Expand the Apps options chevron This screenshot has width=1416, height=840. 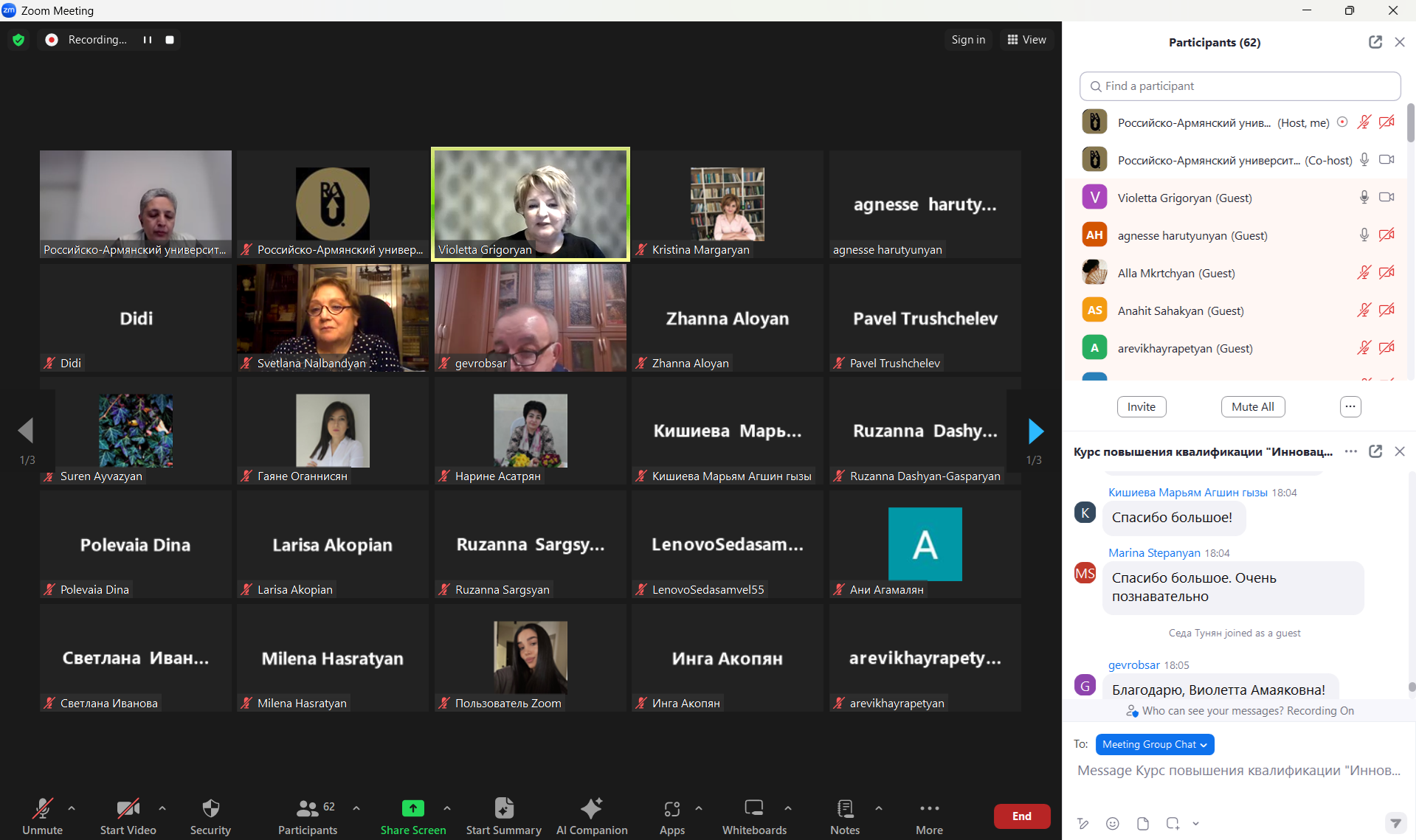(699, 808)
